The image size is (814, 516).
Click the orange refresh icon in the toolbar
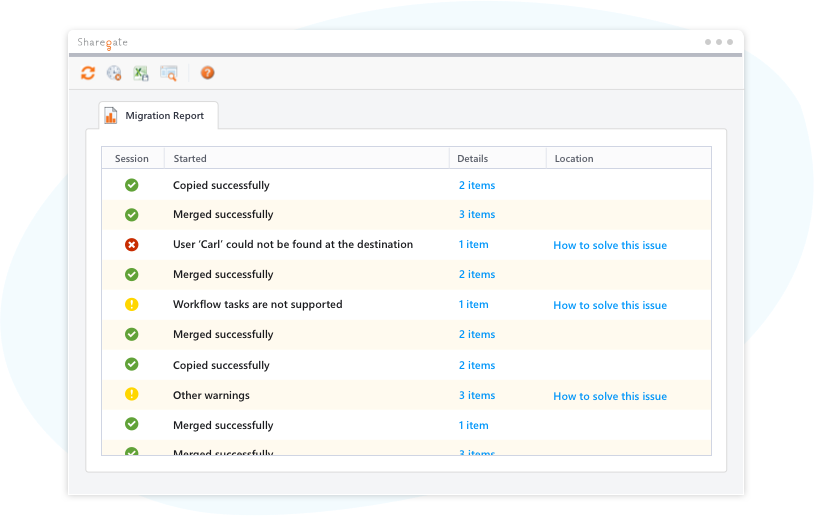[x=88, y=73]
